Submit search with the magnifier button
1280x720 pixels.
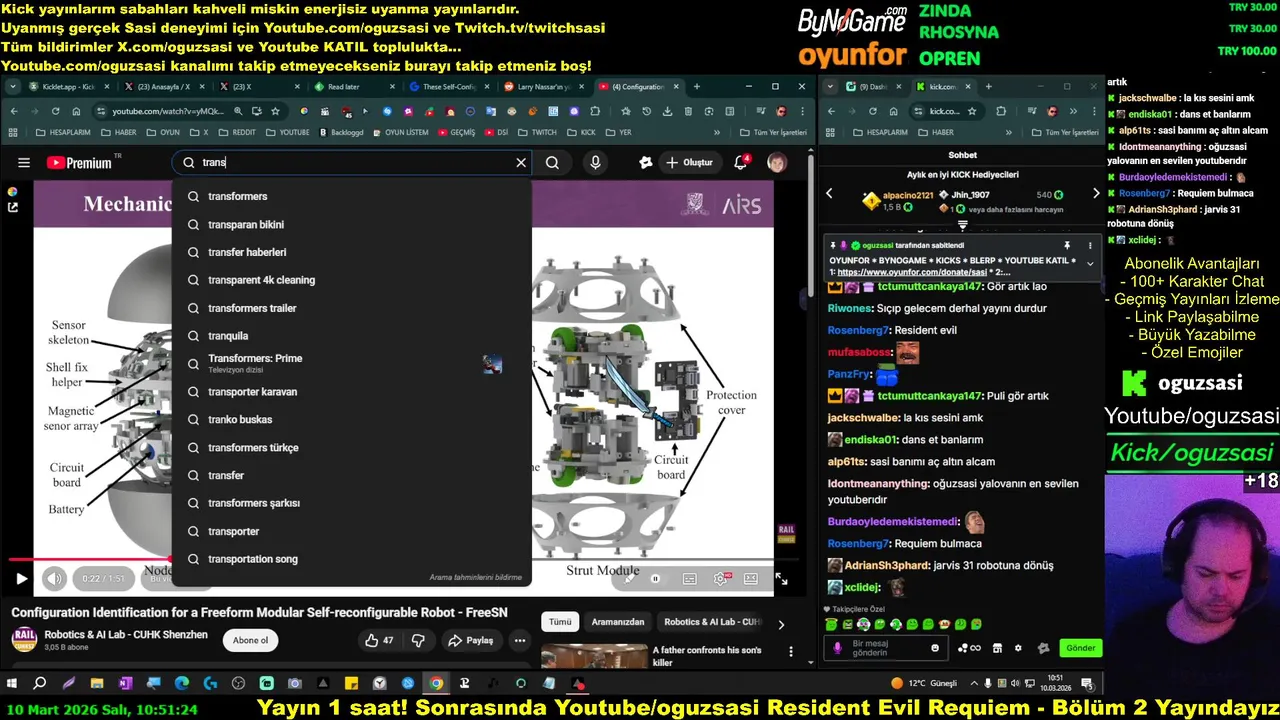pos(552,162)
